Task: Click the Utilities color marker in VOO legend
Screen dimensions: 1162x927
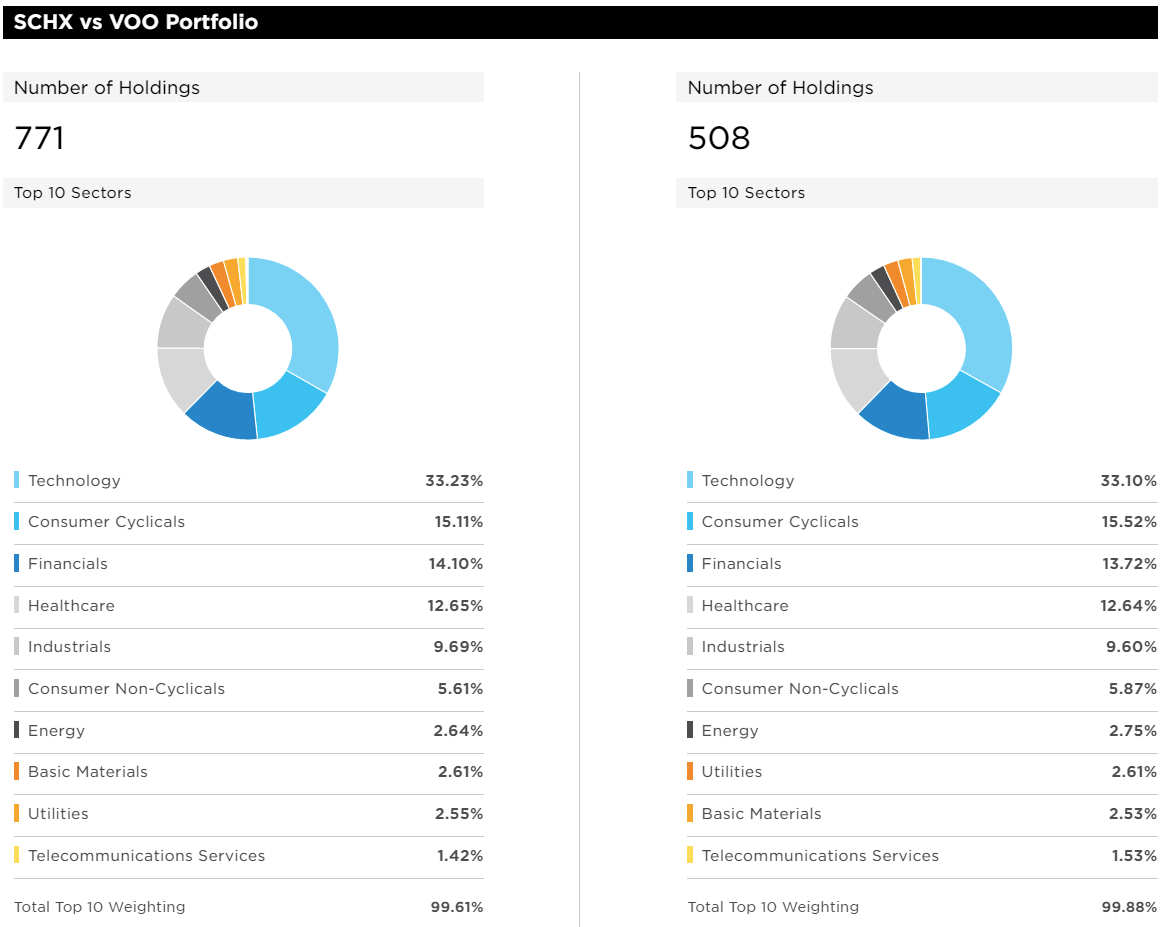Action: tap(690, 772)
